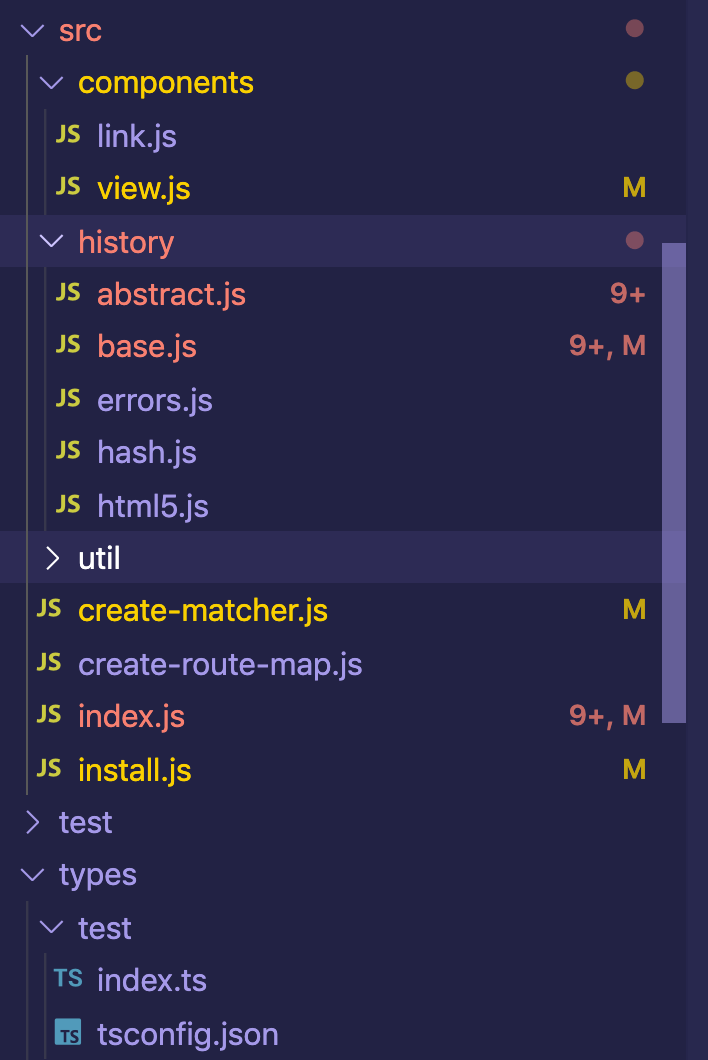The height and width of the screenshot is (1060, 708).
Task: Click the JS icon beside link.js
Action: coord(68,135)
